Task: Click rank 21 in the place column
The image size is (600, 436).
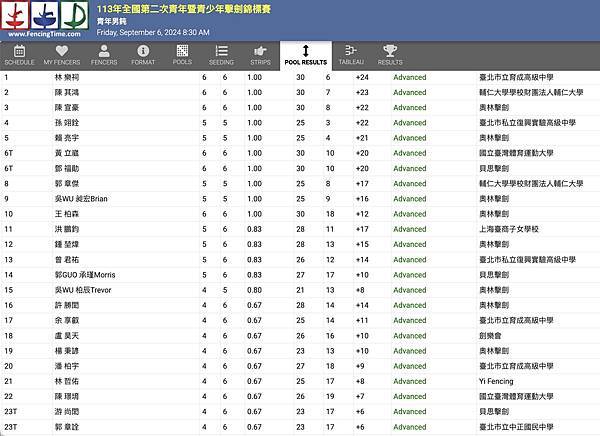Action: coord(8,381)
